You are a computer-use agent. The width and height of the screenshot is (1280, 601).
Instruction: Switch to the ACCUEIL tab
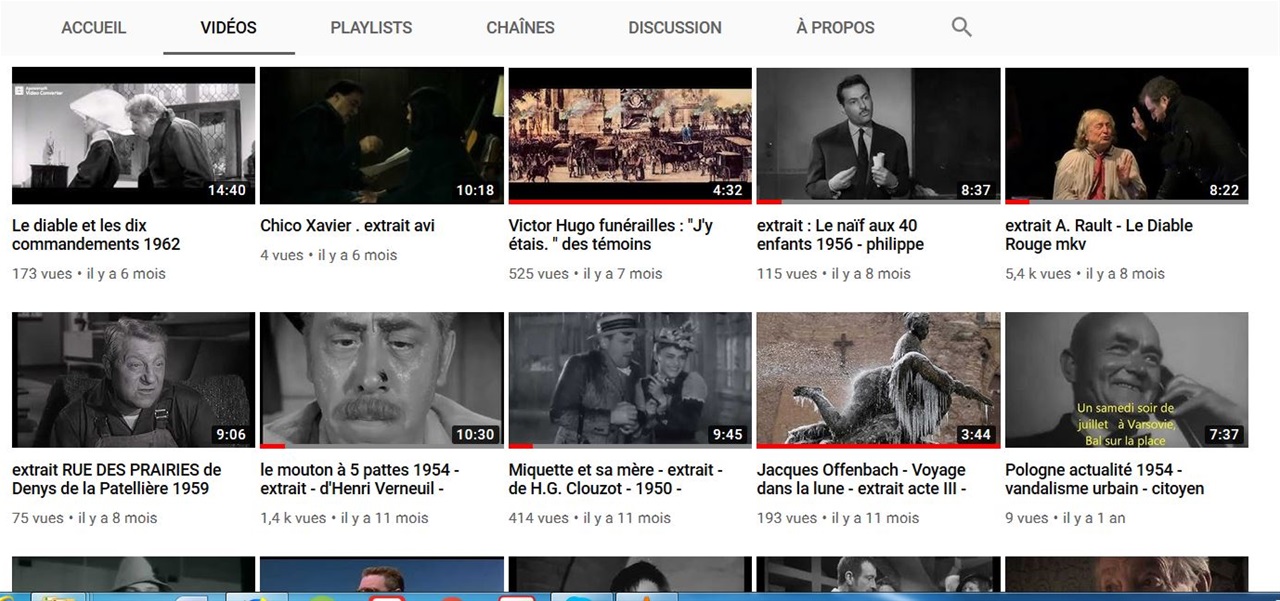click(x=94, y=28)
